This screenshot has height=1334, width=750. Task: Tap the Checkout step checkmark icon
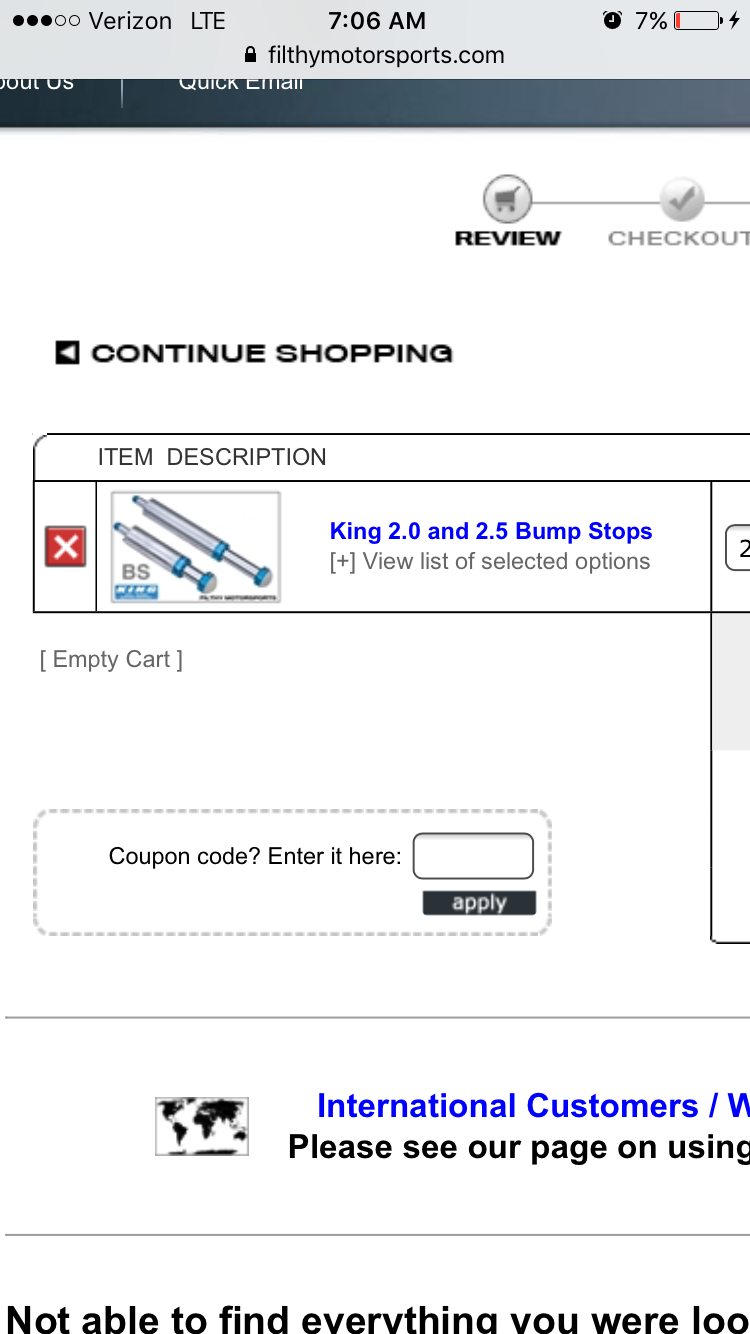point(682,200)
